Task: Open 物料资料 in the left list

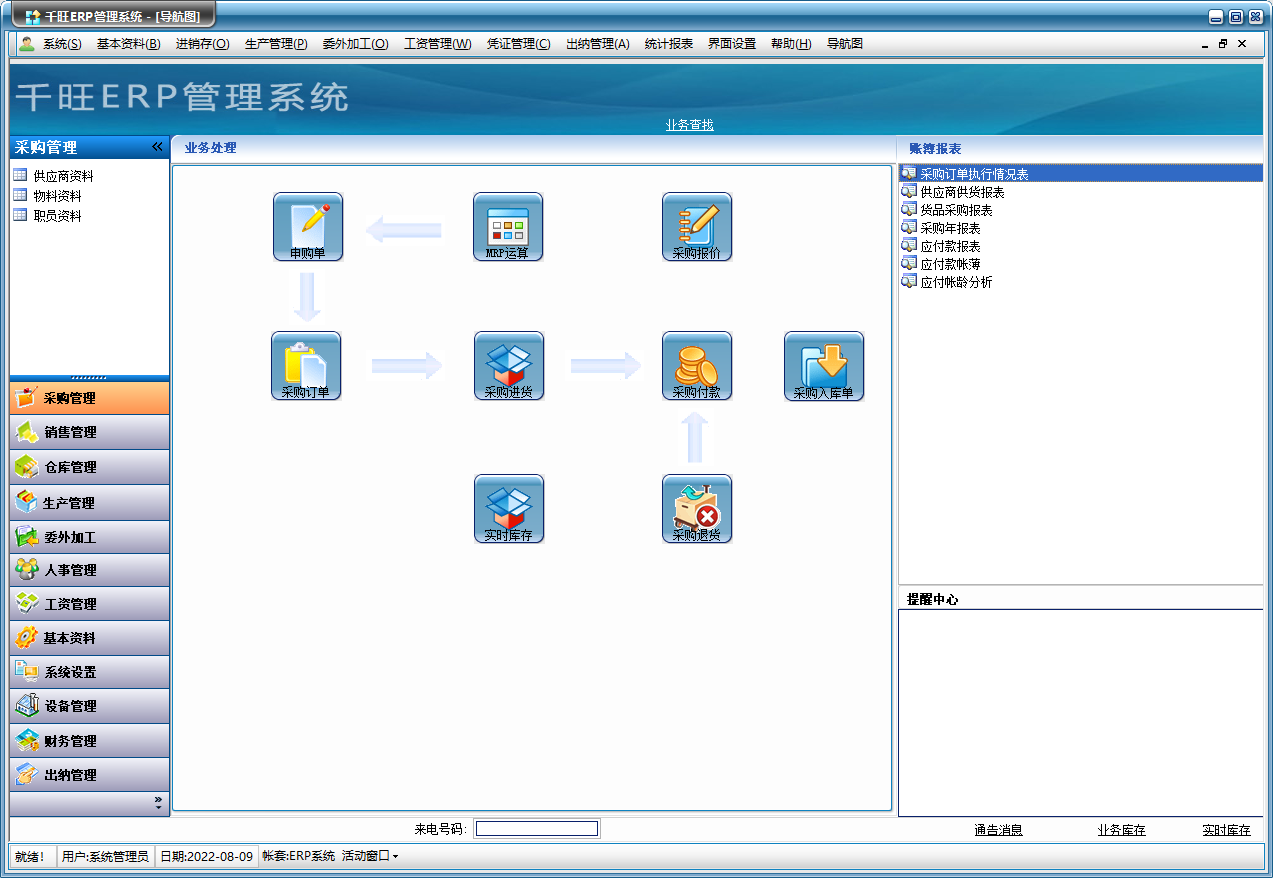Action: [58, 196]
